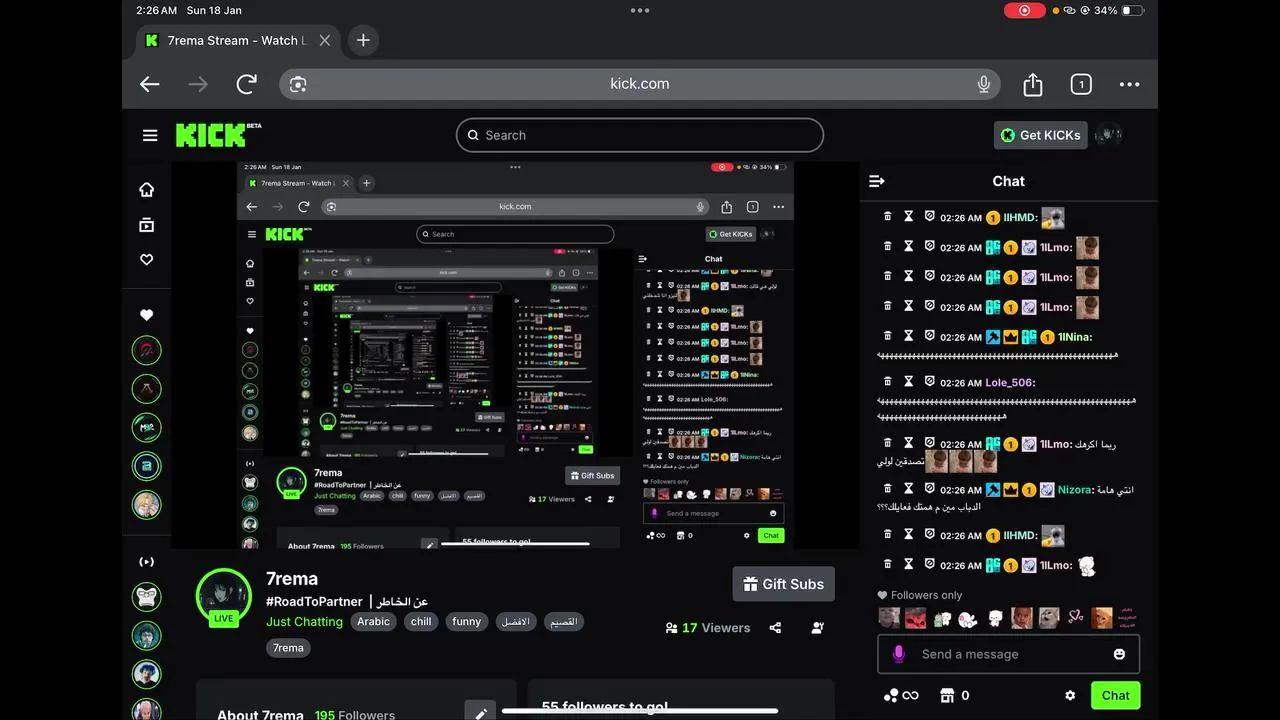Select the القسيم tag

pos(564,621)
